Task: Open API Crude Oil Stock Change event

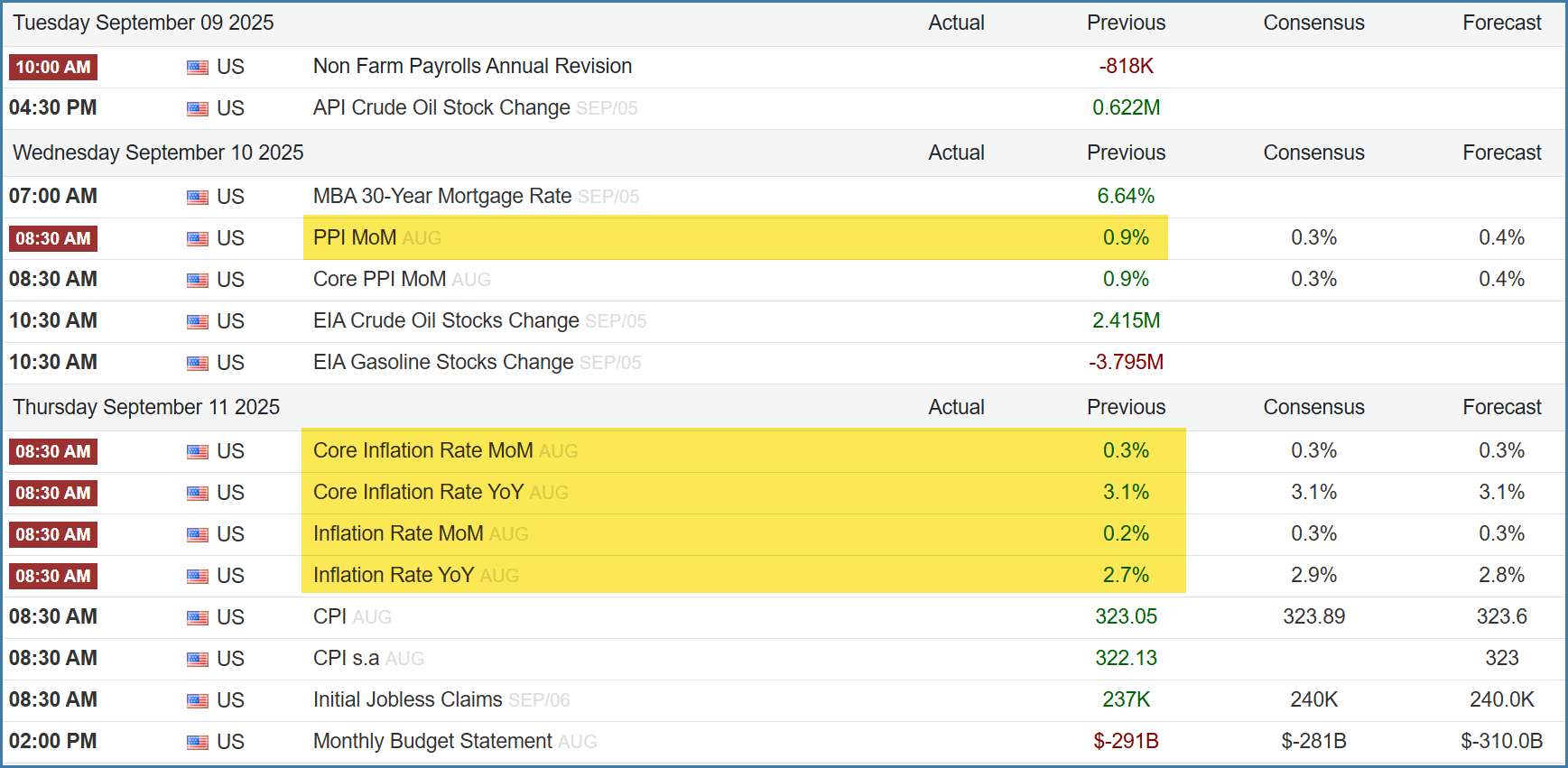Action: [x=441, y=107]
